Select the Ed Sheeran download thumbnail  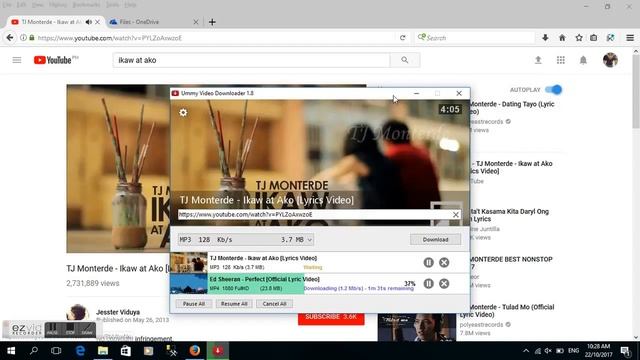pos(189,284)
